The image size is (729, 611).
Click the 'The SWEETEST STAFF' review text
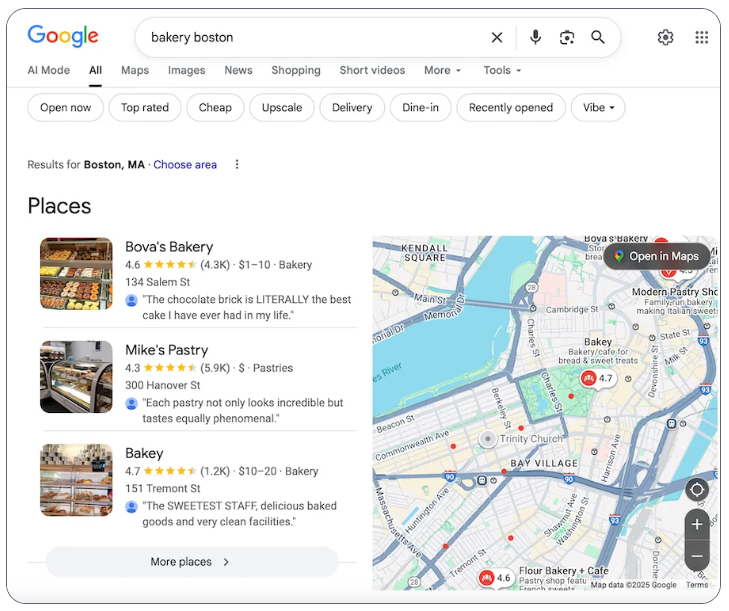239,514
